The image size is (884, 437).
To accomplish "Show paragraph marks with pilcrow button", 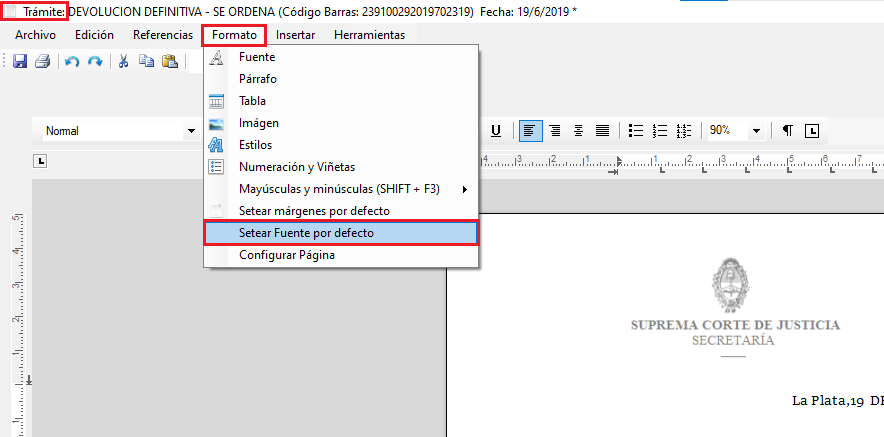I will (x=788, y=131).
